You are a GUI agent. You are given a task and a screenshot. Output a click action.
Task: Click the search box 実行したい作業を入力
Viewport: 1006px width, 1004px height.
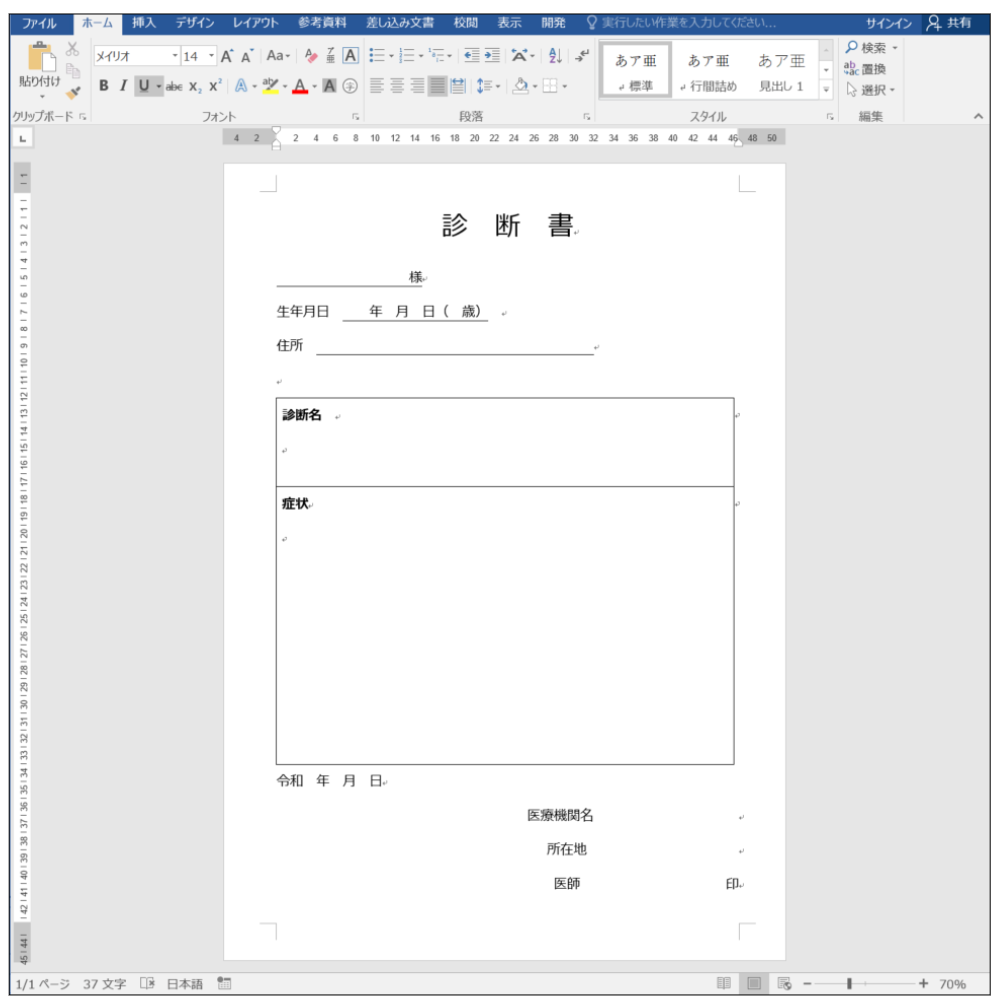[688, 22]
